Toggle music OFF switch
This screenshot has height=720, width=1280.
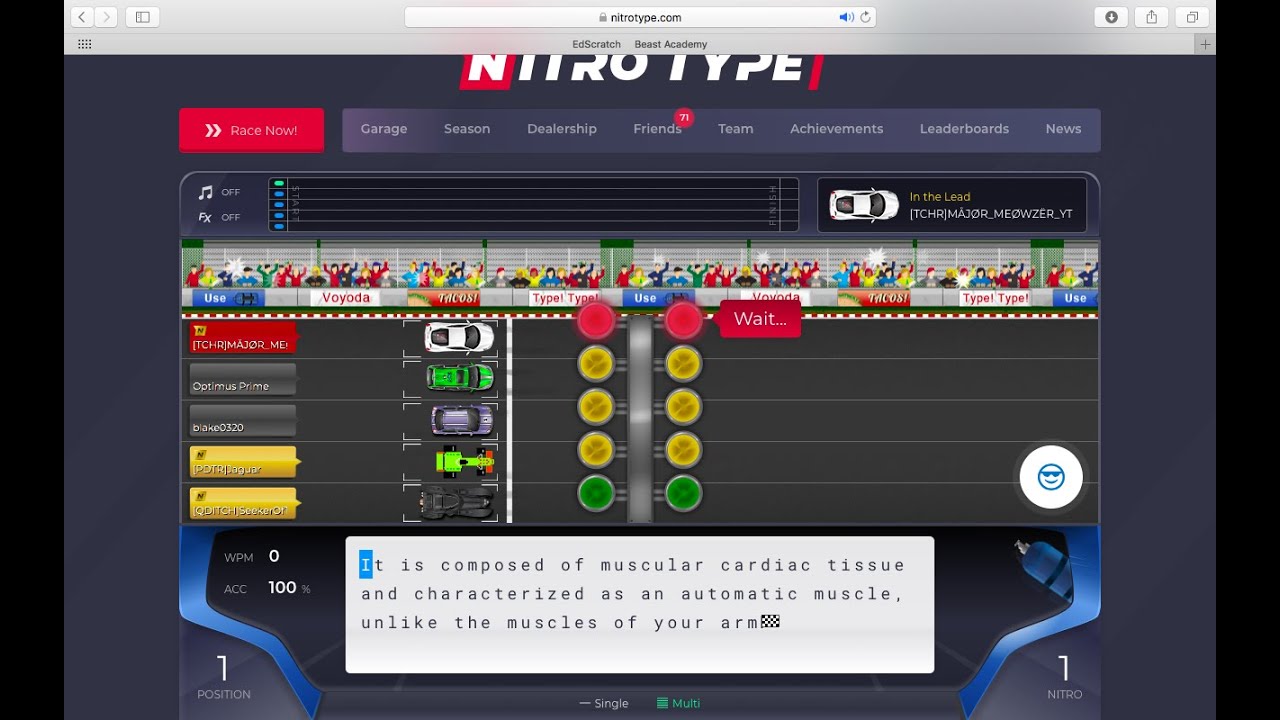[x=219, y=192]
